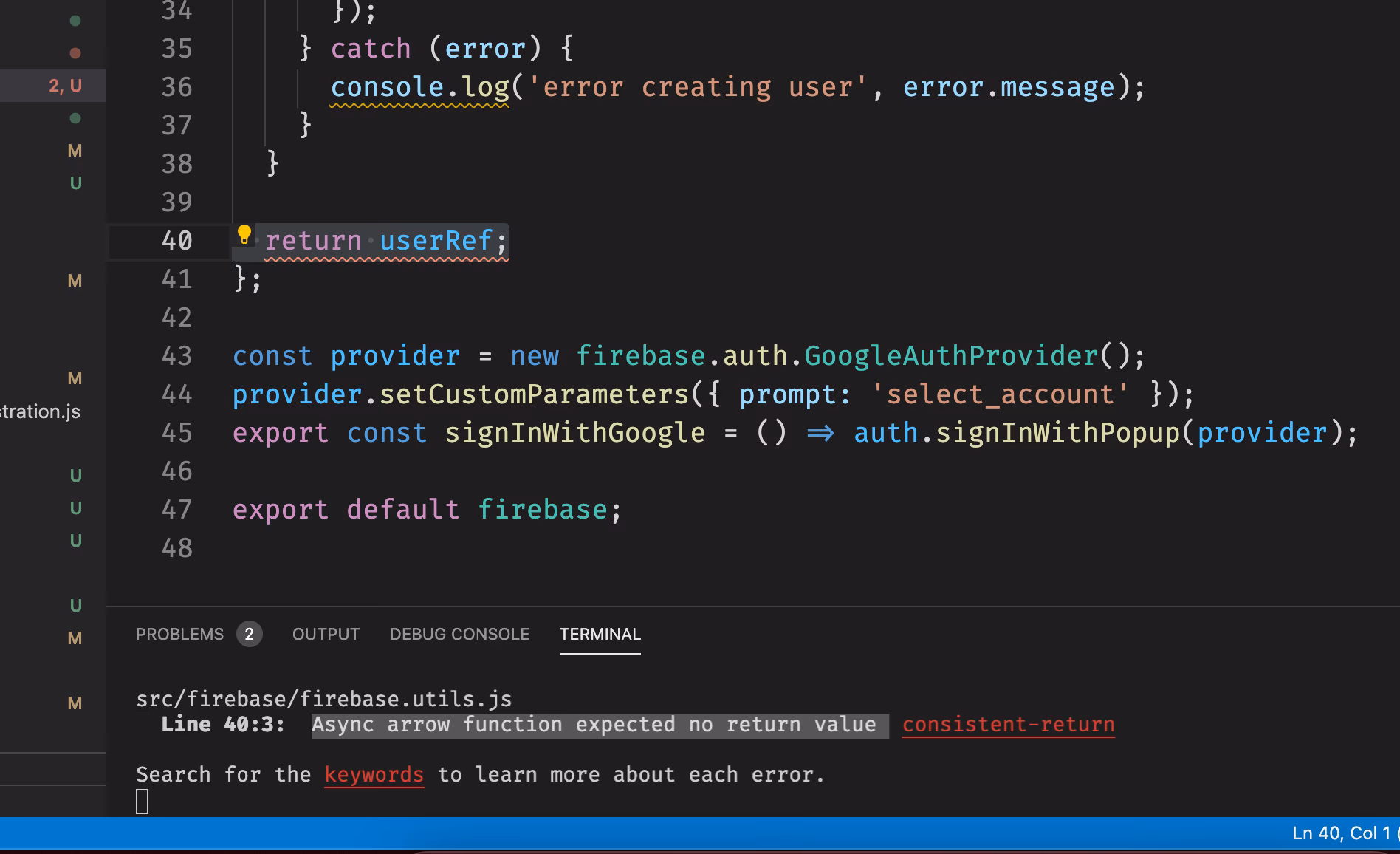
Task: Click the Ln 40, Col 1 status indicator
Action: coord(1341,833)
